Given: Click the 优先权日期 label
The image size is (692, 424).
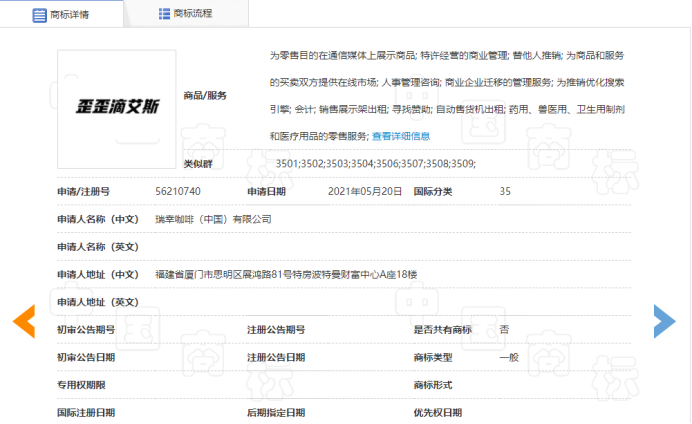Looking at the screenshot, I should (x=438, y=413).
